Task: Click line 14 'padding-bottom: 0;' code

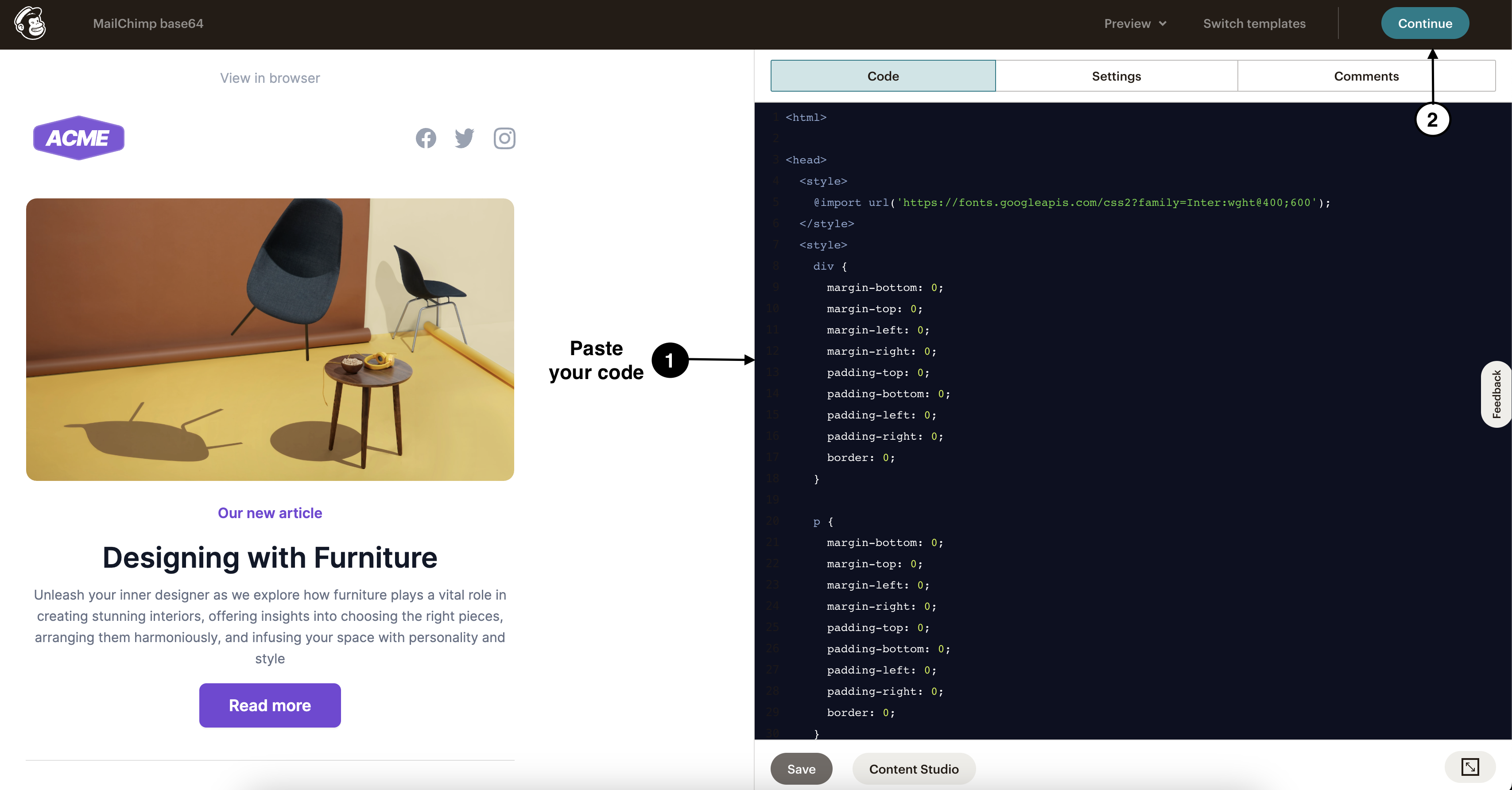Action: (888, 394)
